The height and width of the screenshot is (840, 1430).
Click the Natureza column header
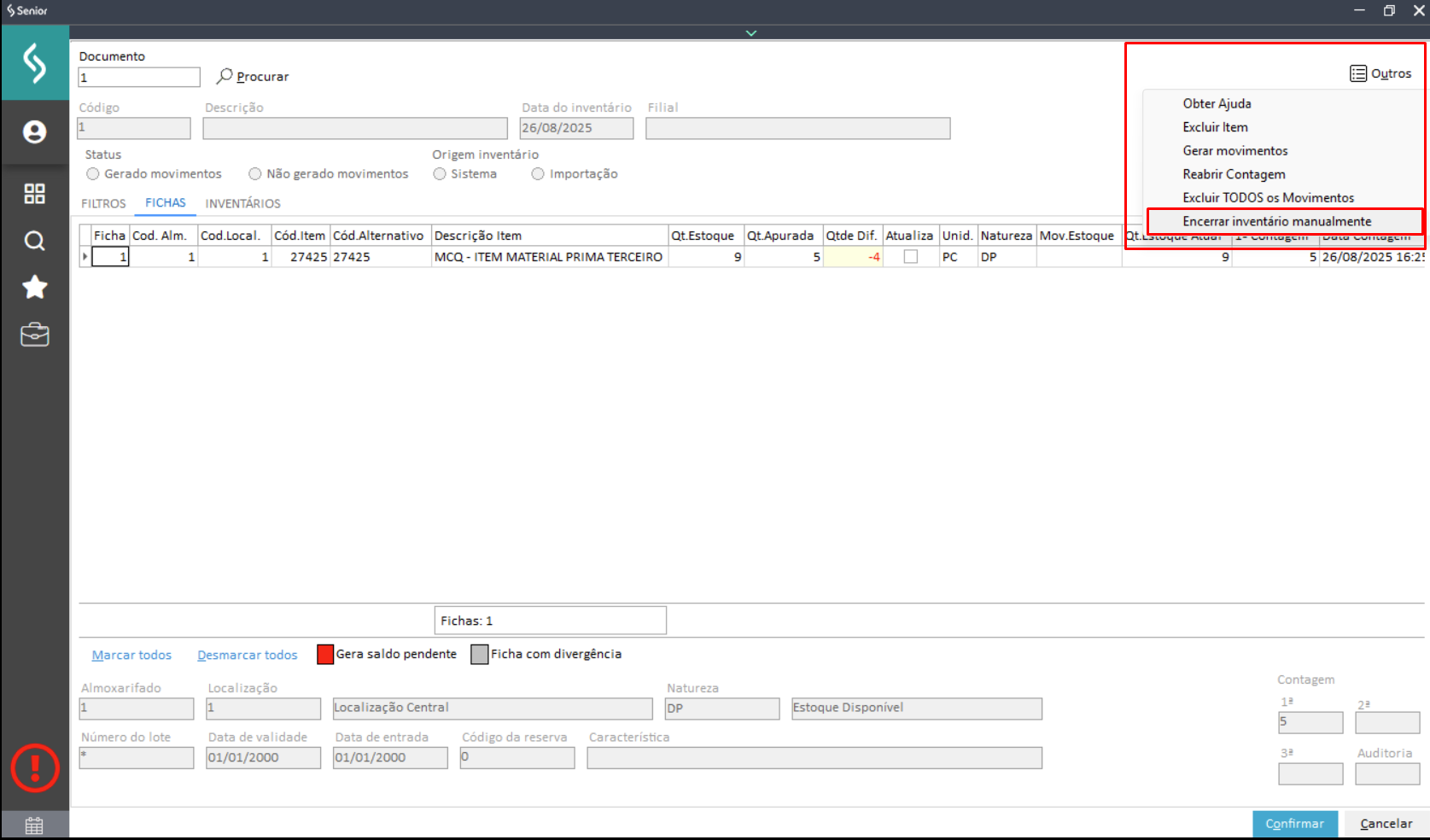pos(1007,236)
